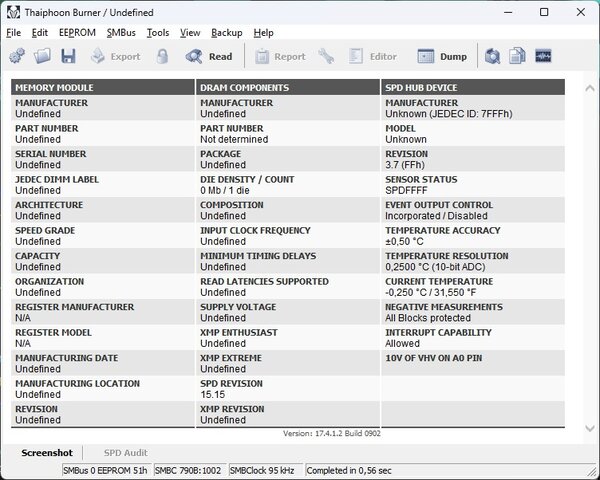The image size is (600, 480).
Task: Click the wrench tool icon
Action: point(326,56)
